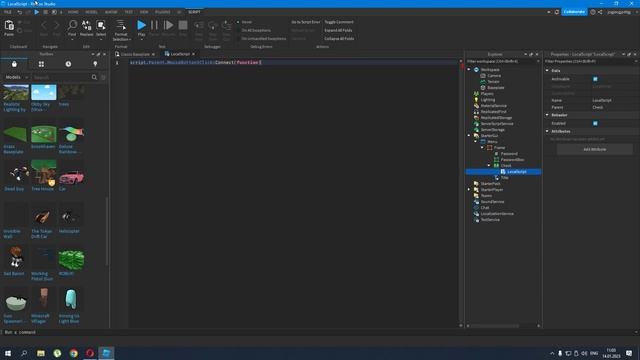The width and height of the screenshot is (640, 360).
Task: Select the On Unhandled Exceptions option
Action: pos(262,38)
